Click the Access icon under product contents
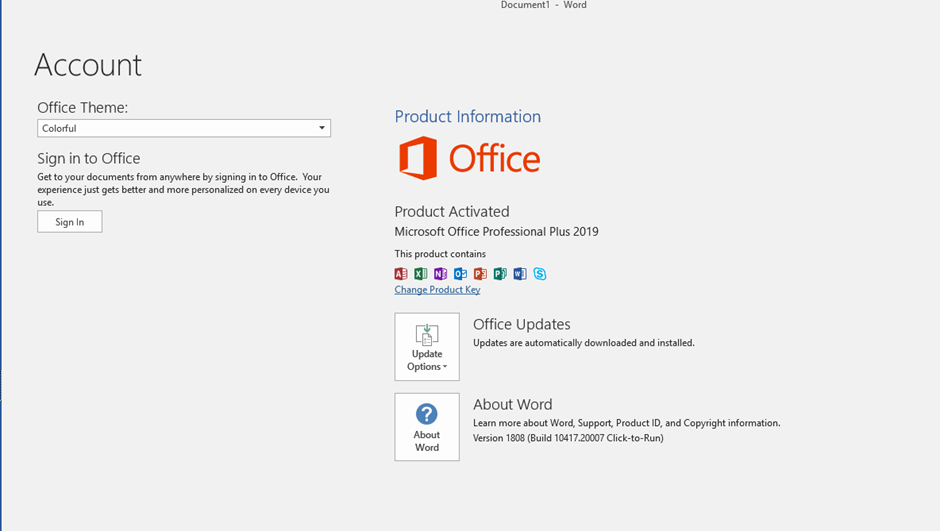The image size is (940, 531). [401, 274]
